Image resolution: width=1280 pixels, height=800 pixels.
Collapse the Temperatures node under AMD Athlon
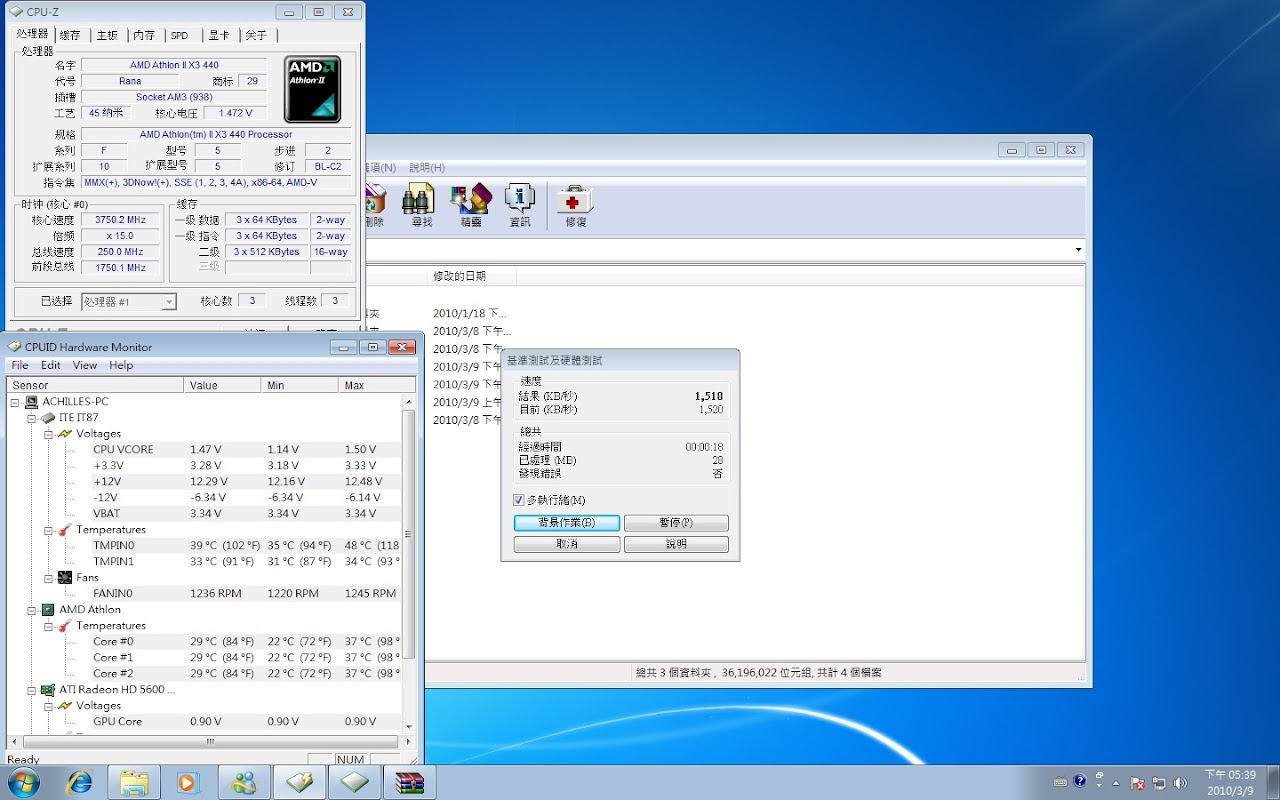point(48,626)
